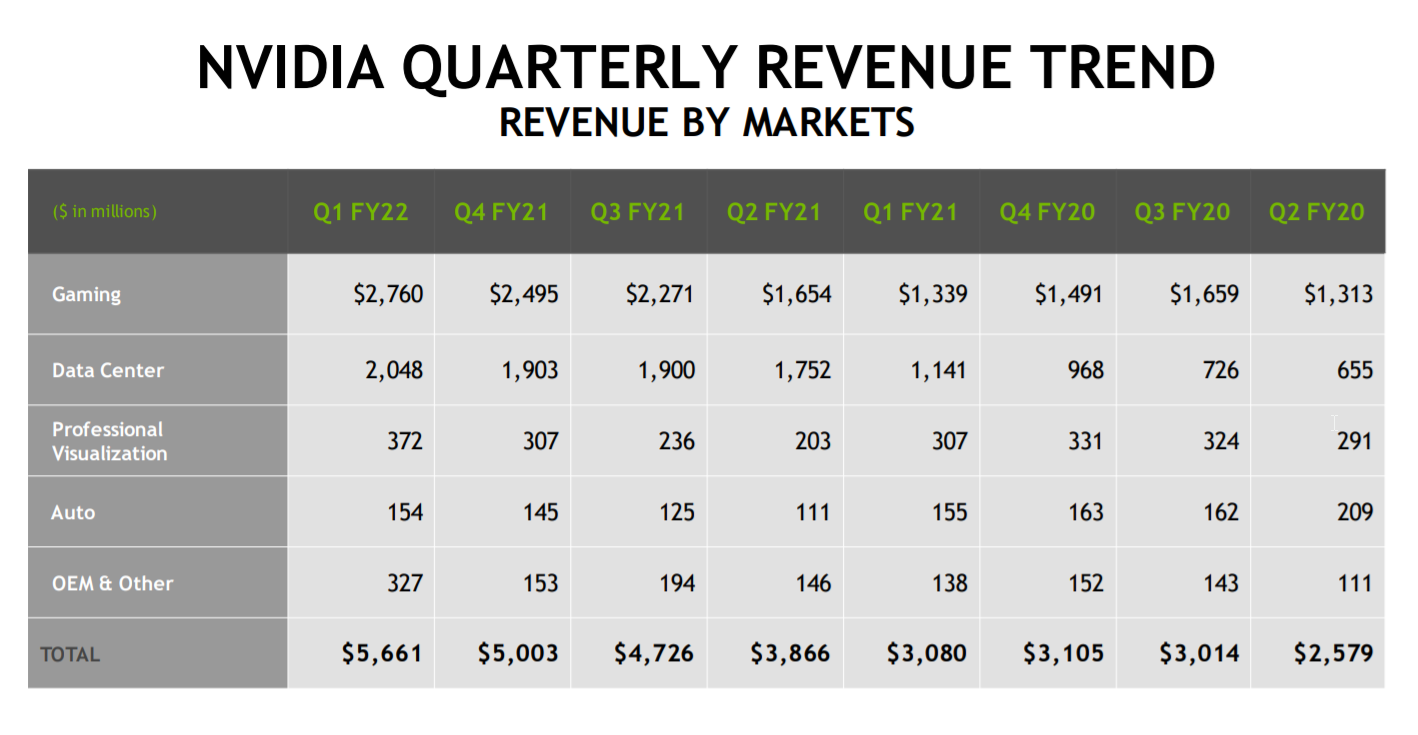Viewport: 1418px width, 735px height.
Task: Click the OEM & Other value 327
Action: pos(405,583)
